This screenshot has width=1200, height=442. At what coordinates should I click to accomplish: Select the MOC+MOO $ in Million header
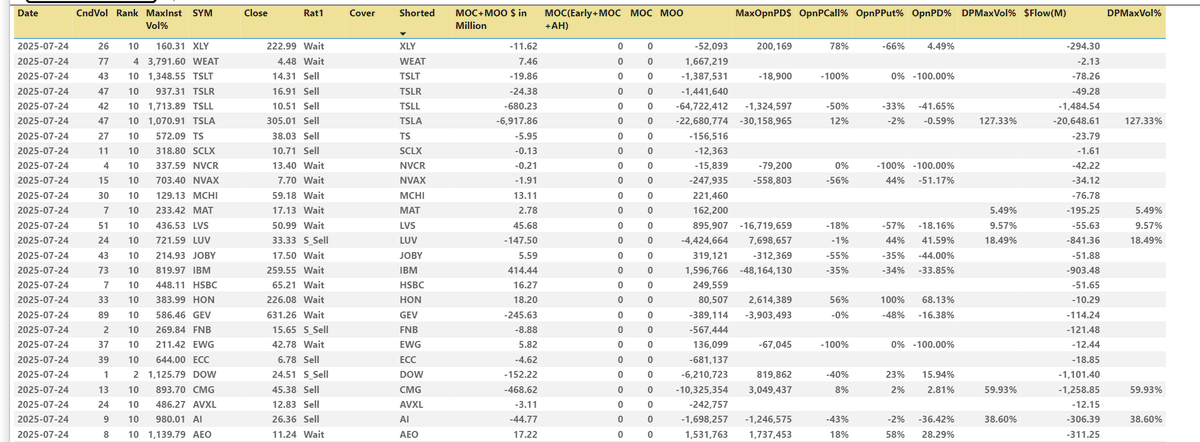(x=490, y=18)
